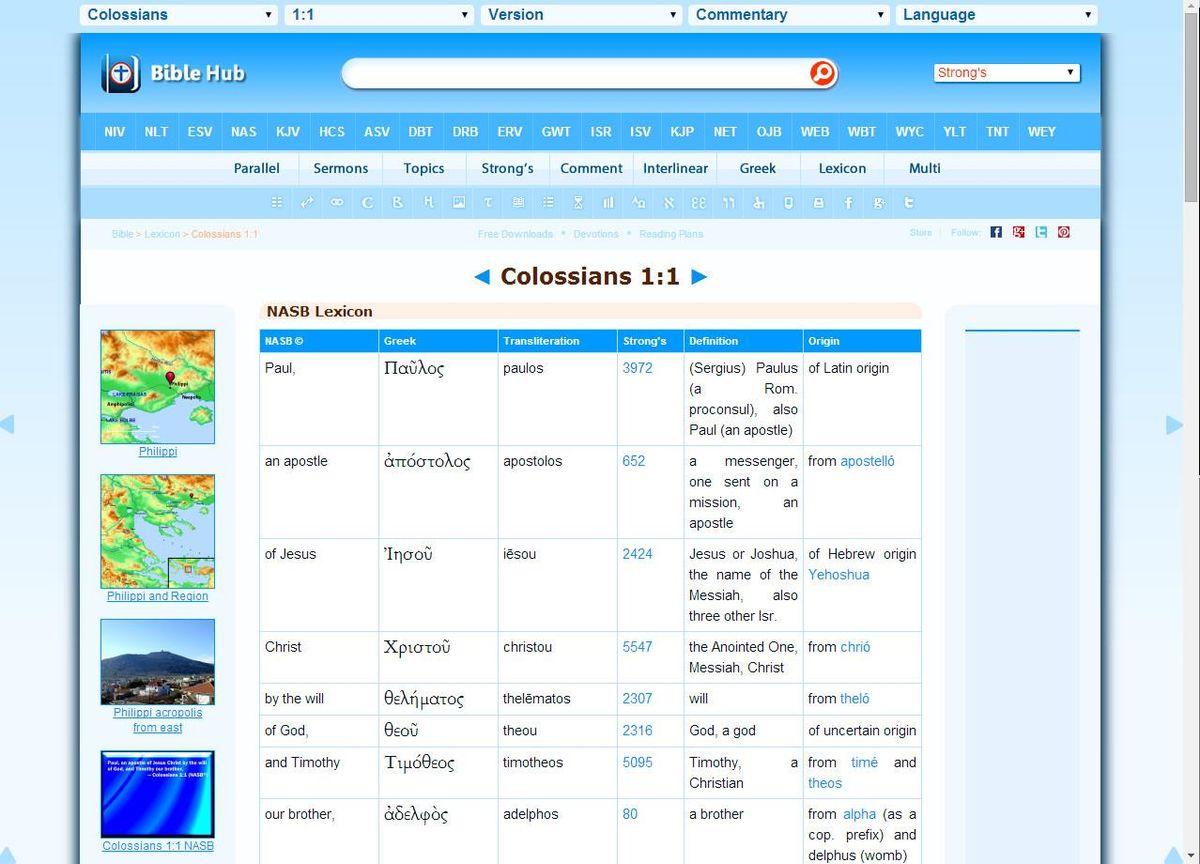Open the Philippi map thumbnail
Image resolution: width=1200 pixels, height=864 pixels.
(158, 387)
